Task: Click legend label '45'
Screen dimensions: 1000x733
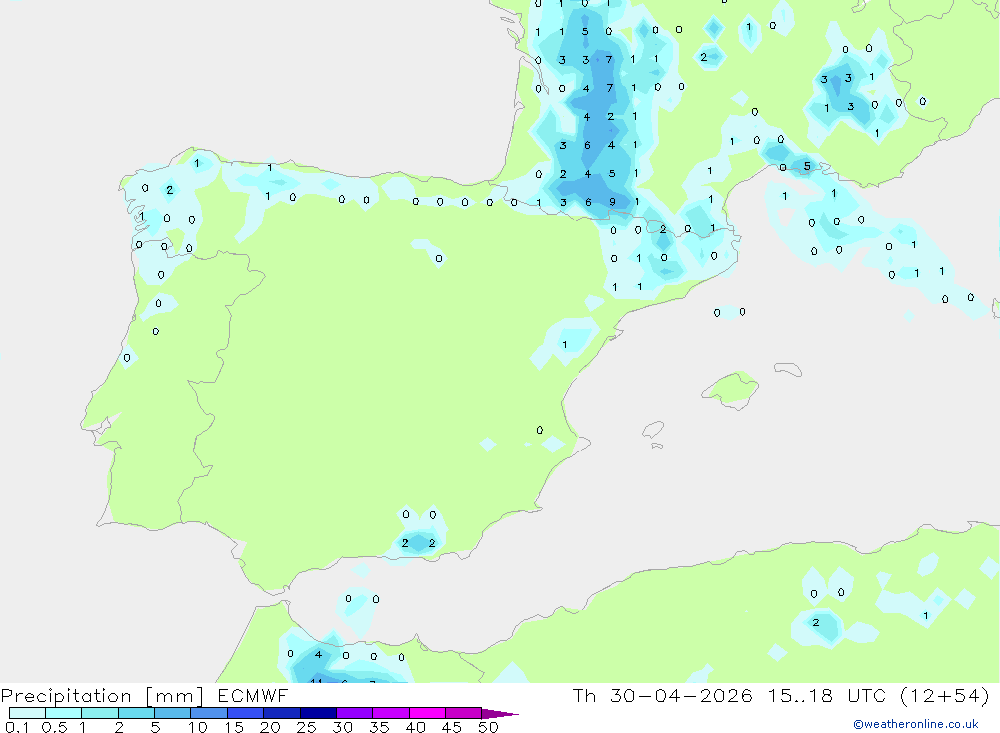Action: (x=452, y=727)
